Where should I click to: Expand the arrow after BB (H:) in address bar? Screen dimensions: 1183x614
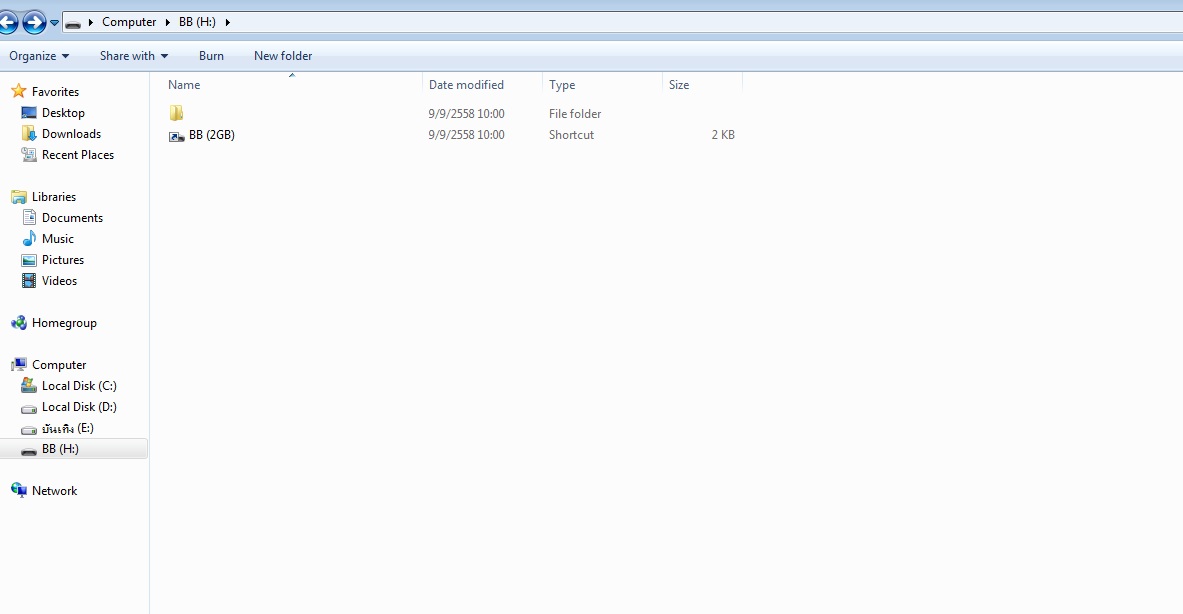pos(227,22)
